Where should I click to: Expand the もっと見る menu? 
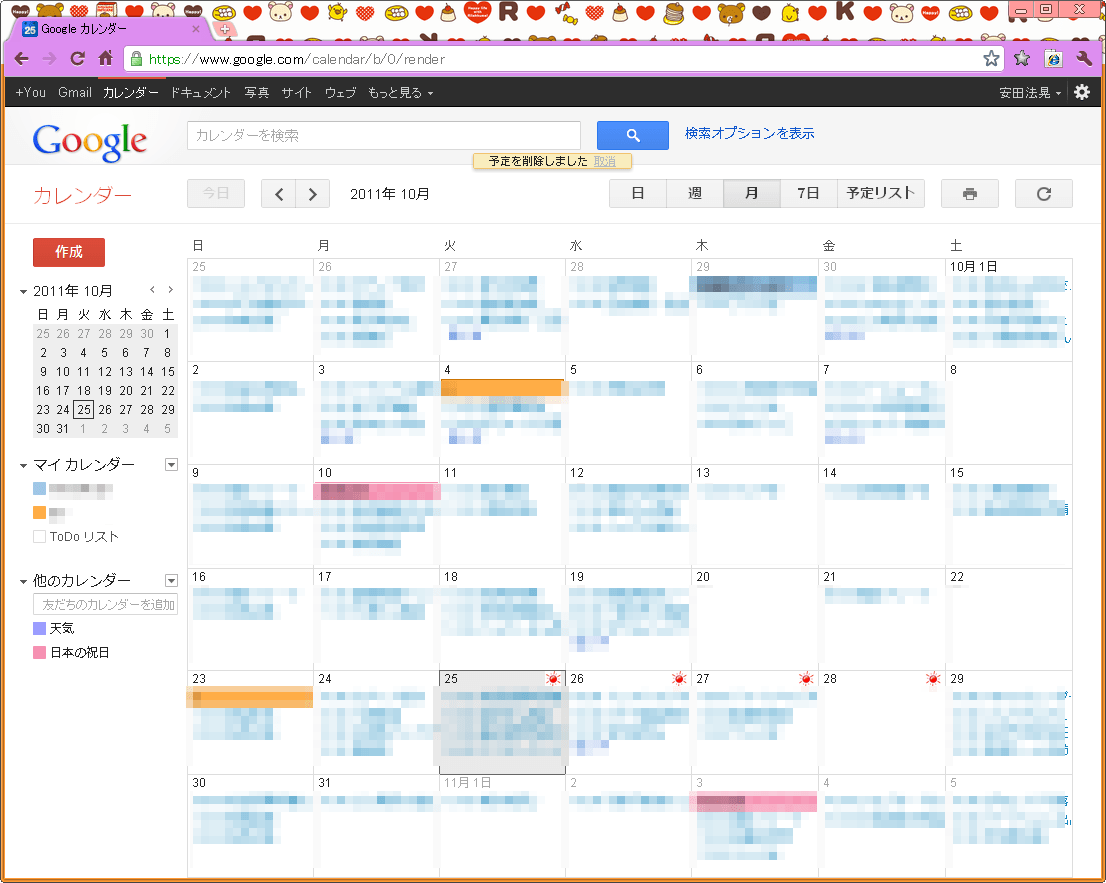click(400, 93)
